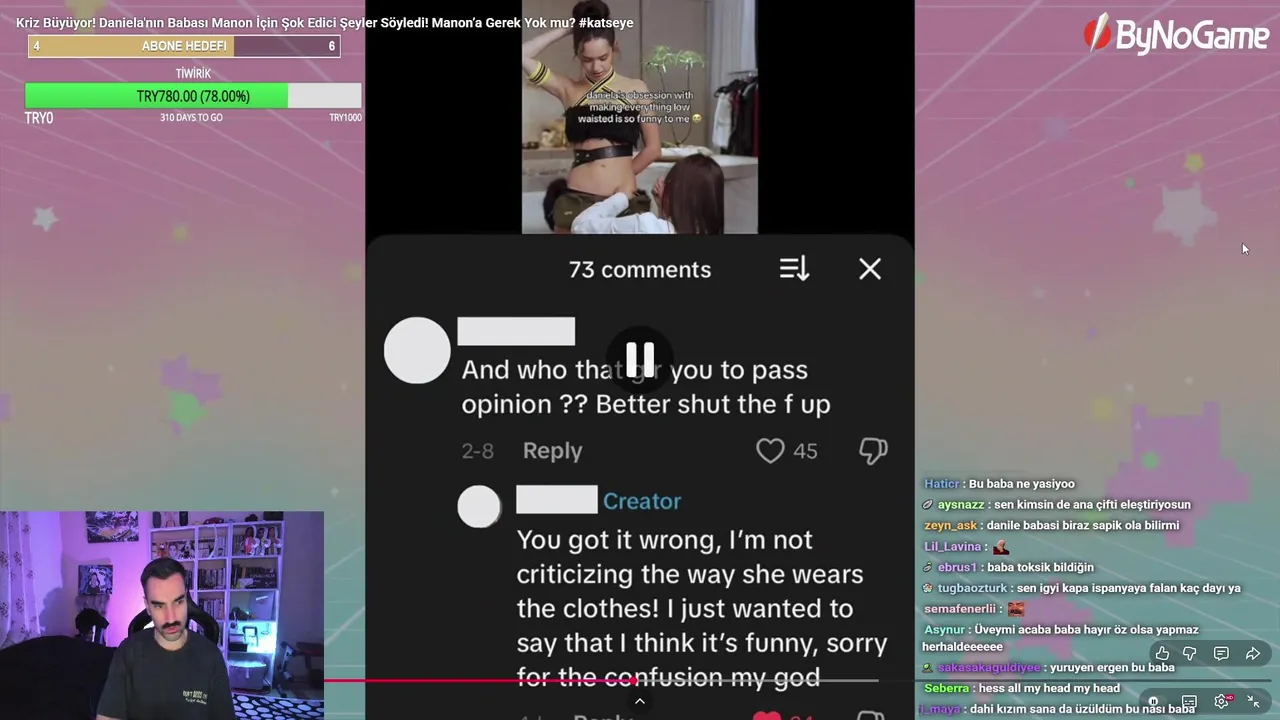Click the small pause icon in player controls
1280x720 pixels.
[x=1153, y=702]
